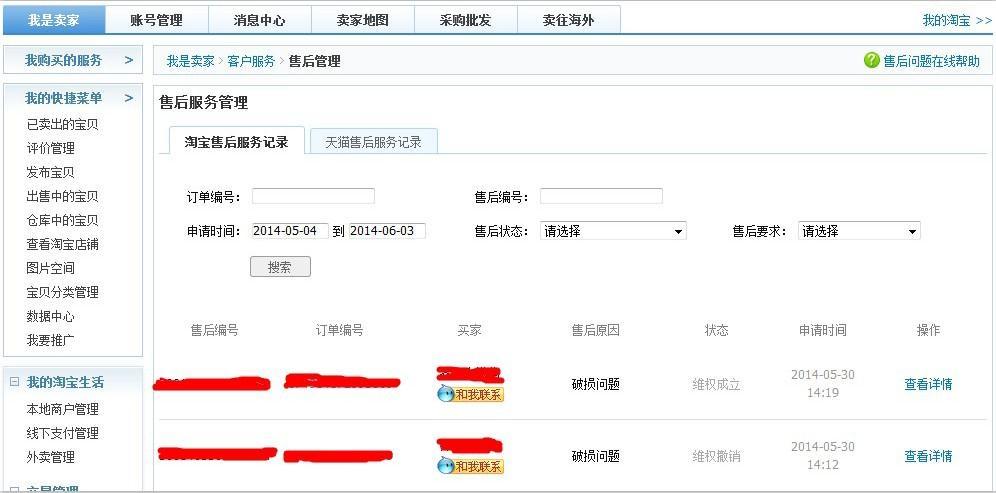This screenshot has width=996, height=493.
Task: Open the 售后状态 dropdown
Action: tap(613, 231)
